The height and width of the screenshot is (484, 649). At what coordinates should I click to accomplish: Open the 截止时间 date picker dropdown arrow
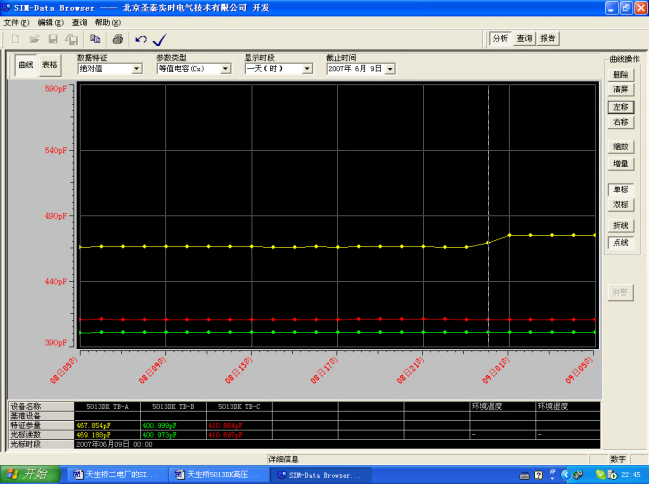coord(390,69)
